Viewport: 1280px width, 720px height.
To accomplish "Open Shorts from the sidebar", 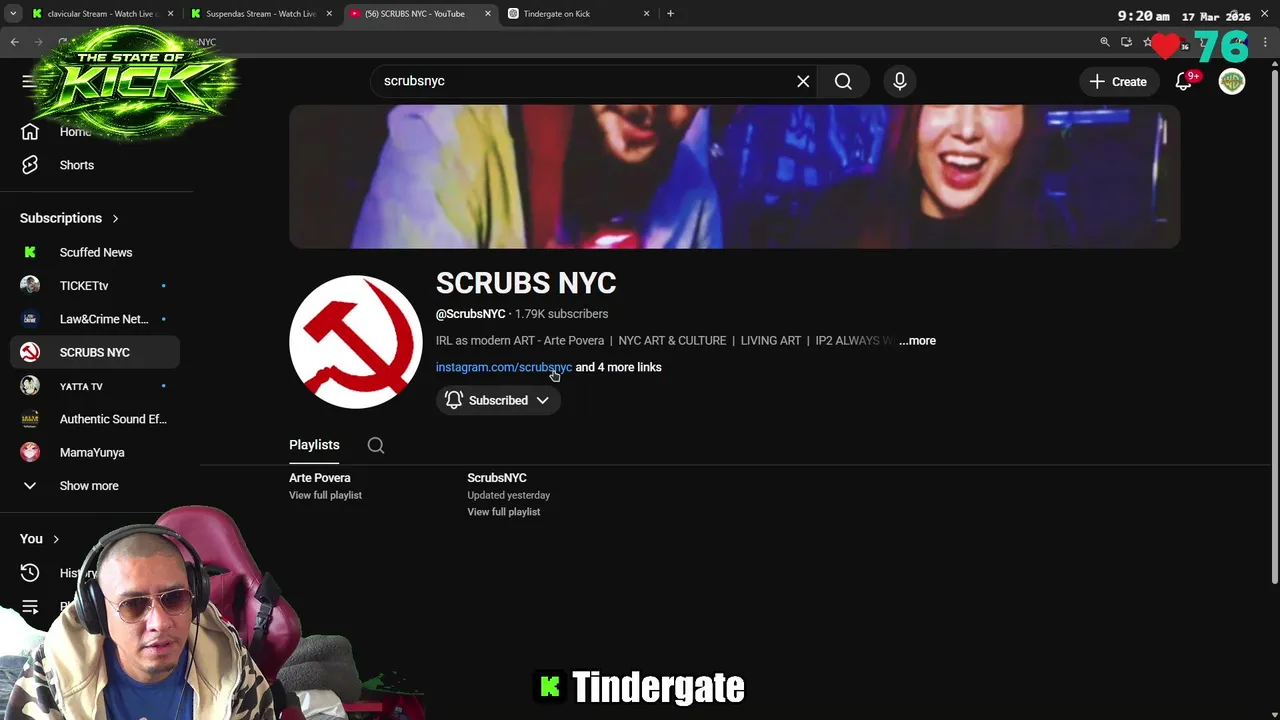I will point(95,165).
